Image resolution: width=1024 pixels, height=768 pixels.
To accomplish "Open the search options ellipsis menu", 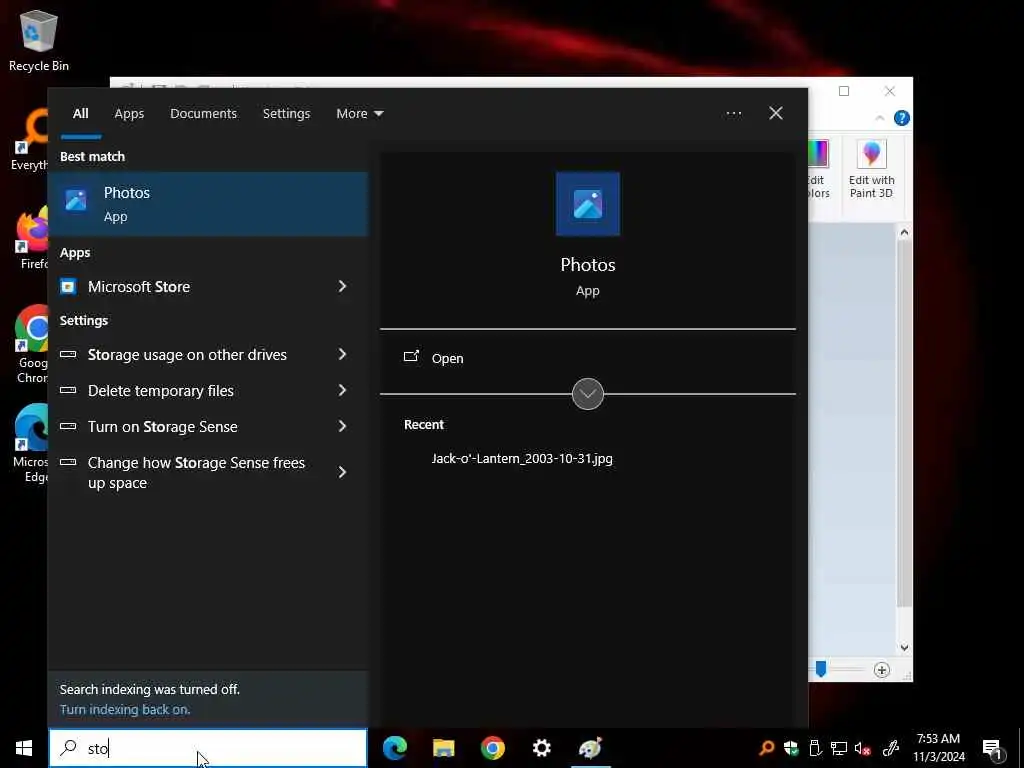I will [x=733, y=114].
